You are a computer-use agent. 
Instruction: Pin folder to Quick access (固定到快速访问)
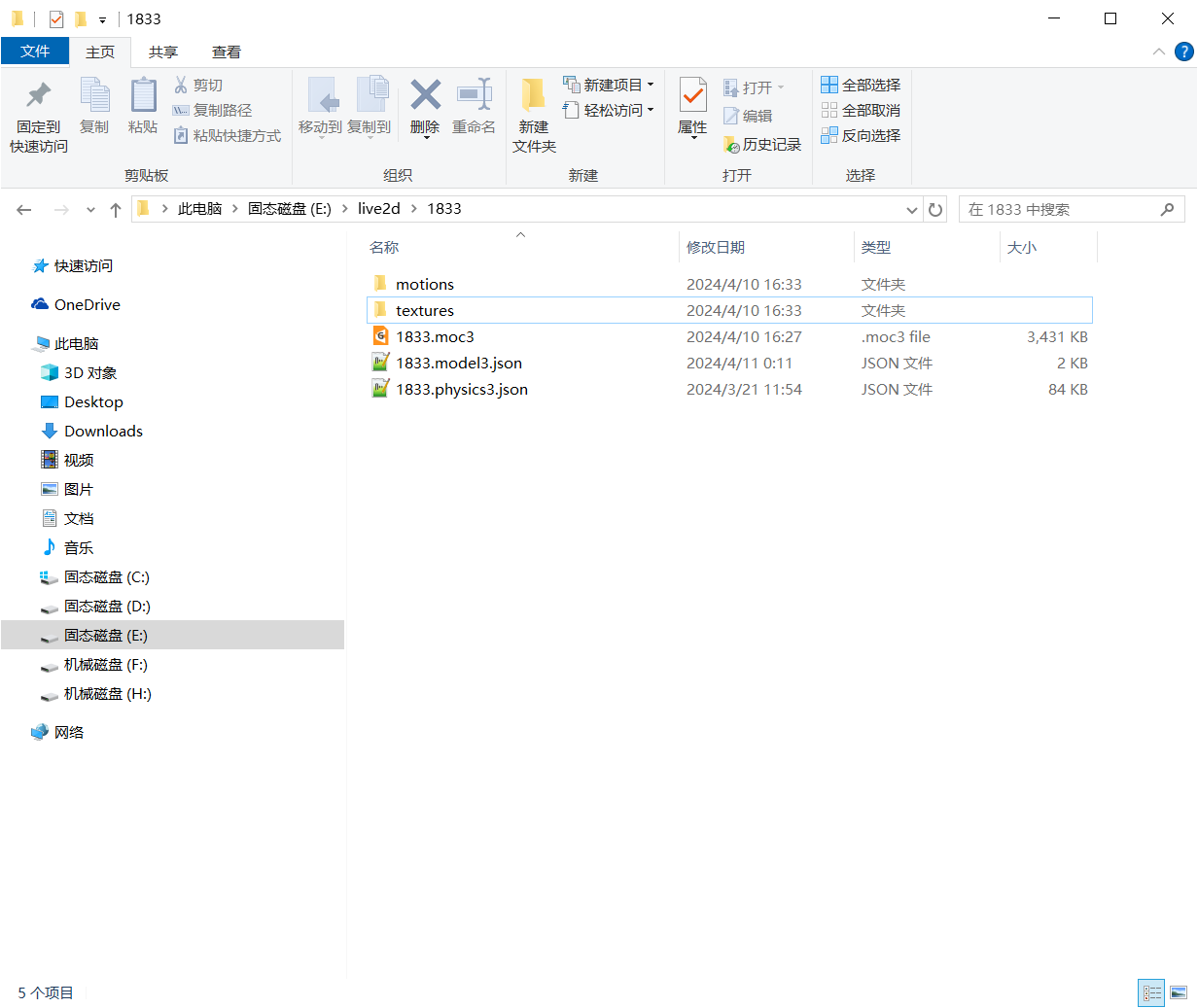coord(39,117)
